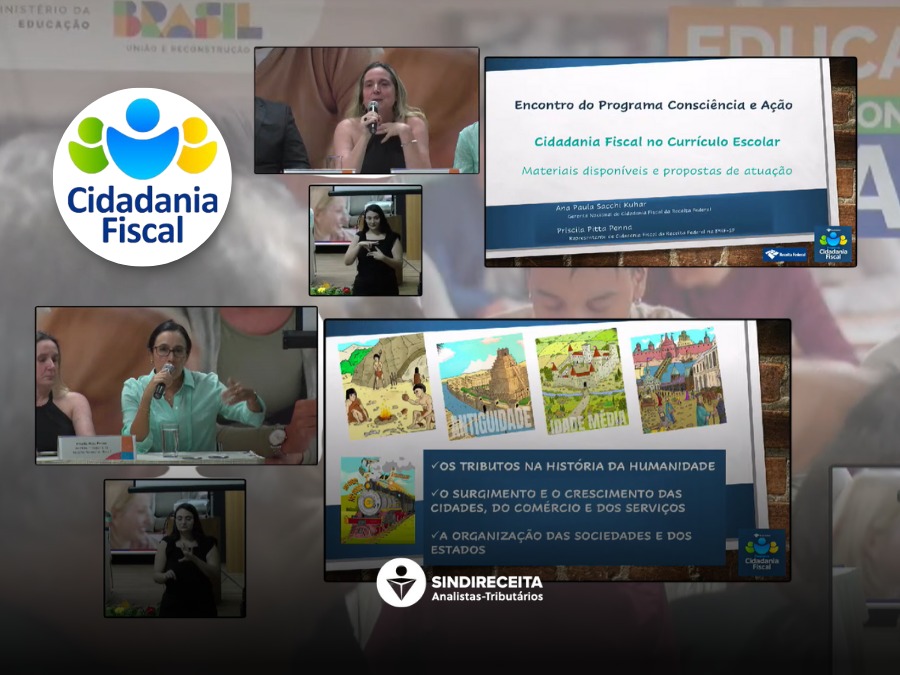Open the Antiguidade illustration panel

tap(485, 386)
